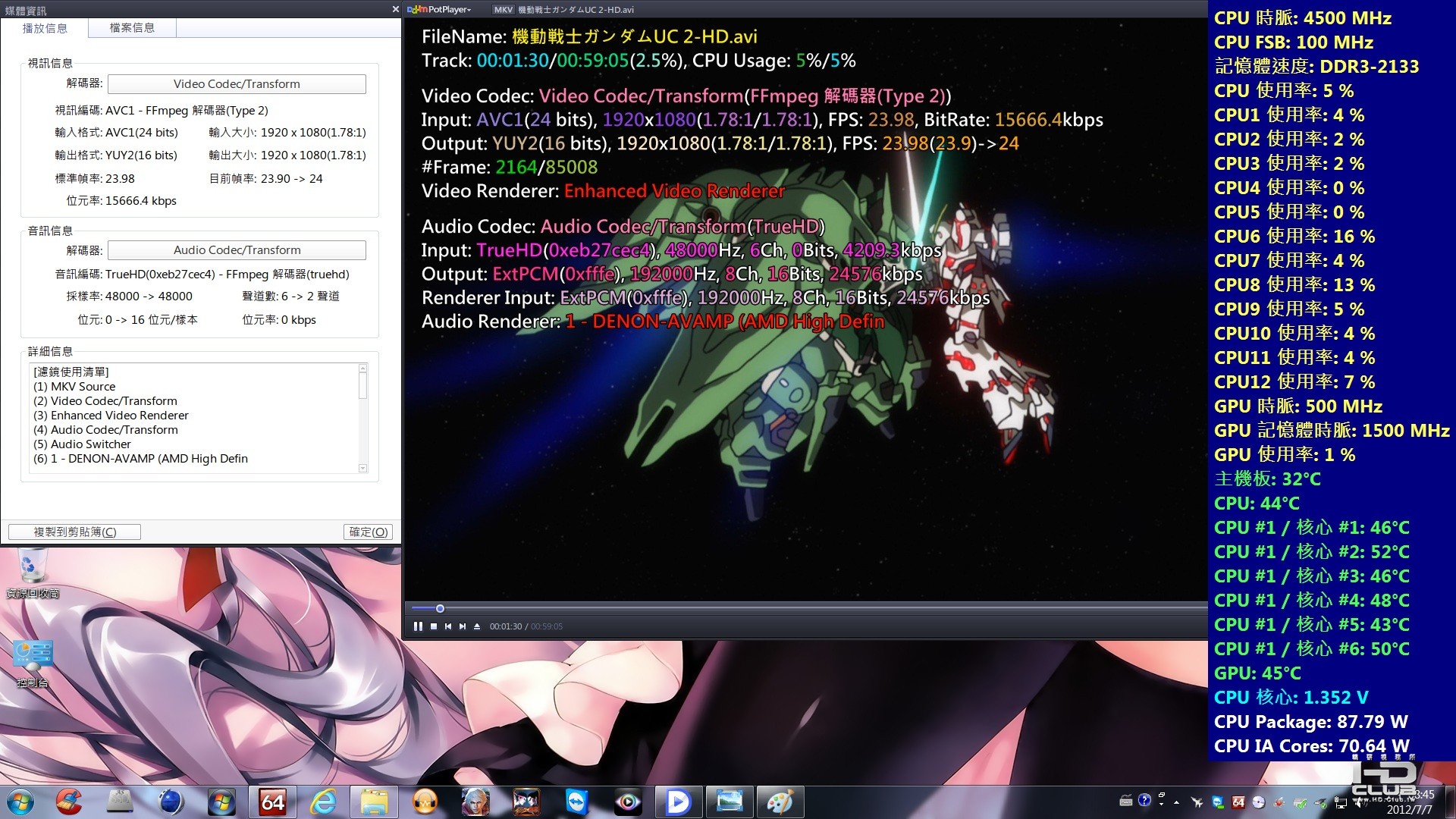
Task: Open the 資源回收筒 recycle bin desktop icon
Action: pos(33,573)
